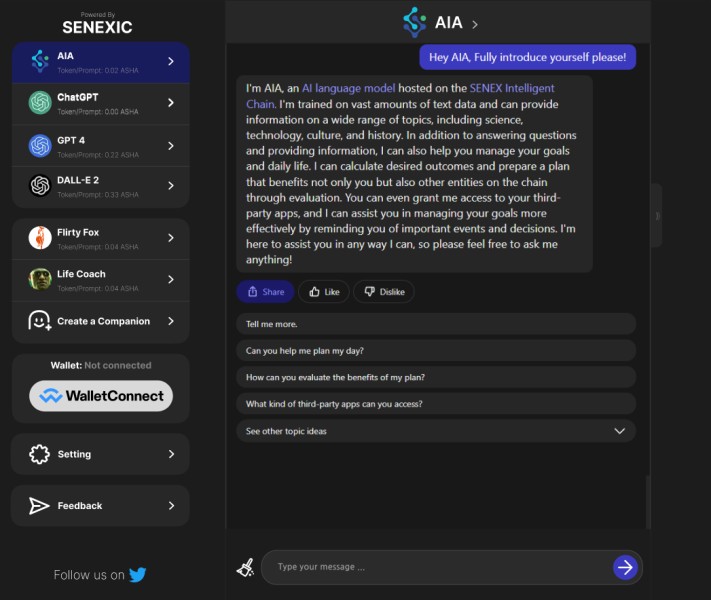Image resolution: width=711 pixels, height=600 pixels.
Task: Expand the AIA row chevron
Action: (170, 61)
